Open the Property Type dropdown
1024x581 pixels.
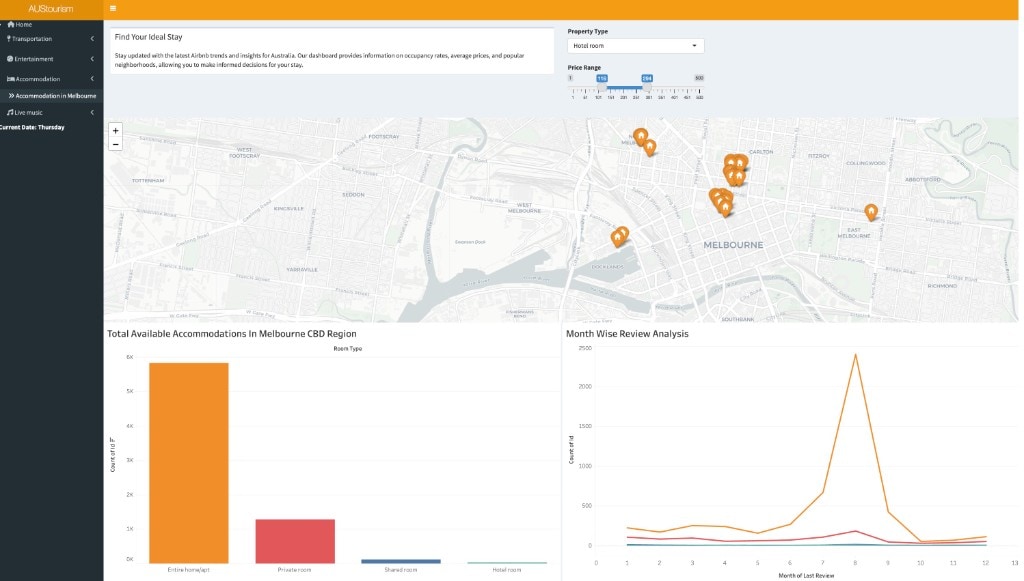click(x=635, y=46)
